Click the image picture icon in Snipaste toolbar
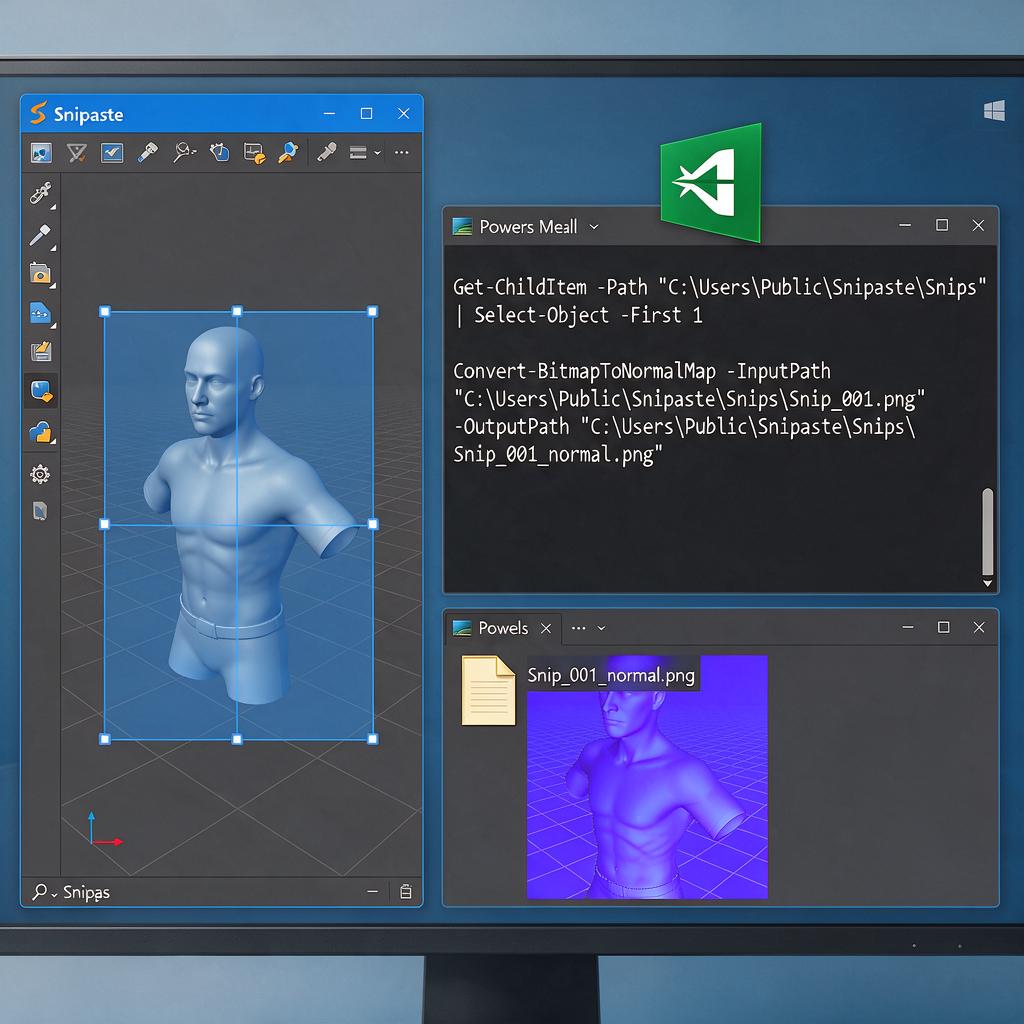Screen dimensions: 1024x1024 41,153
